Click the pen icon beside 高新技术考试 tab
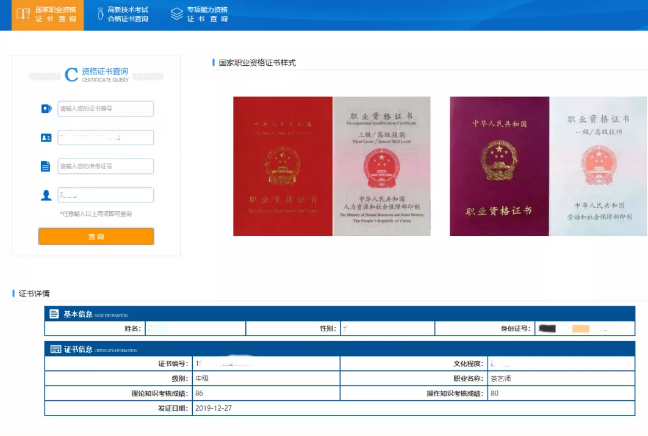The width and height of the screenshot is (648, 436). [98, 13]
